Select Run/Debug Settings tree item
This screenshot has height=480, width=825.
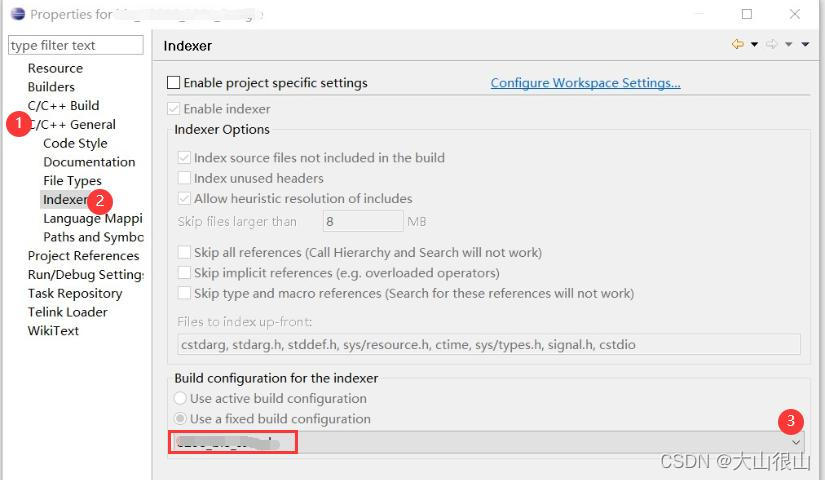pos(85,275)
